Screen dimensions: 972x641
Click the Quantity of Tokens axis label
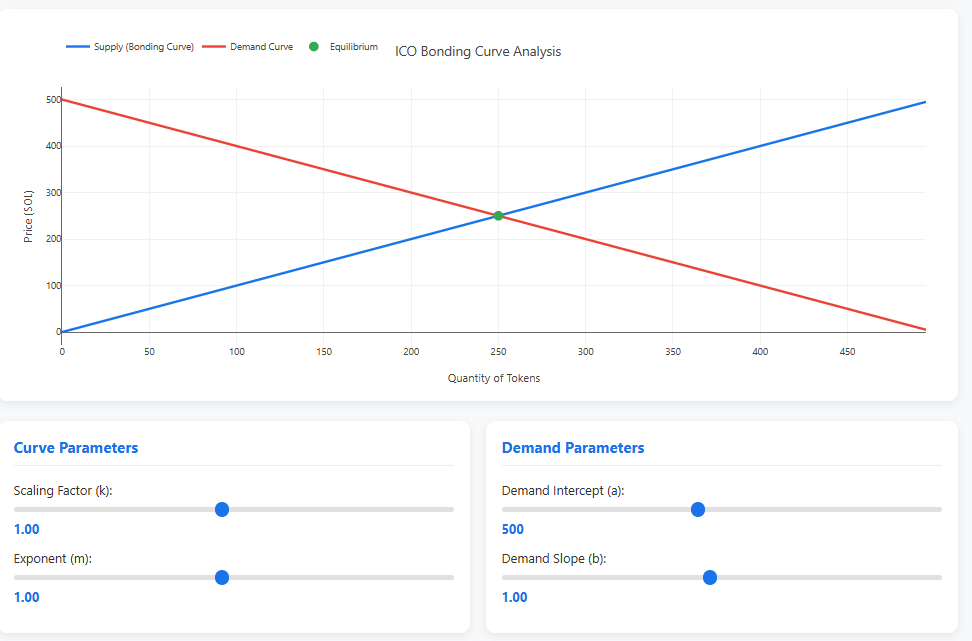point(494,378)
